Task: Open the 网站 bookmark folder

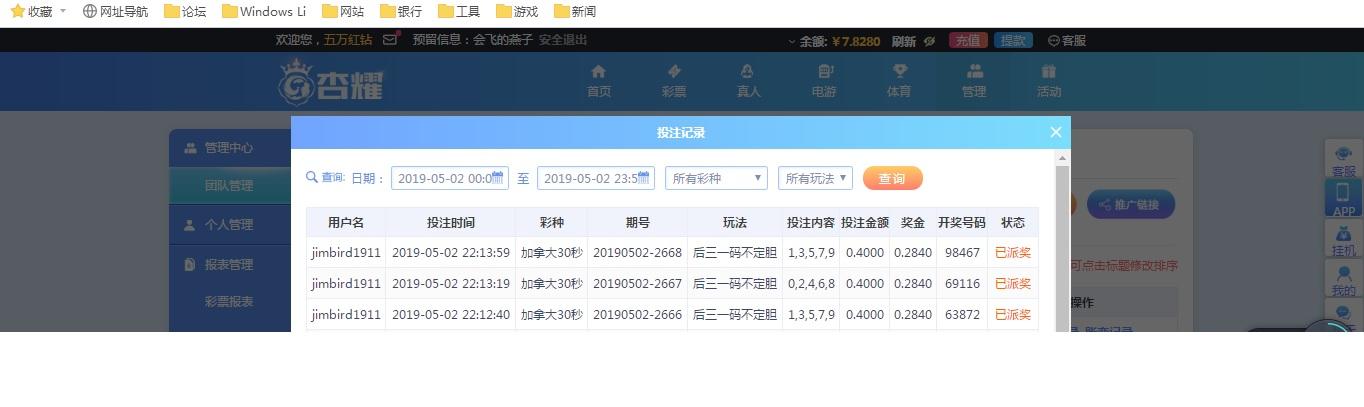Action: point(343,11)
